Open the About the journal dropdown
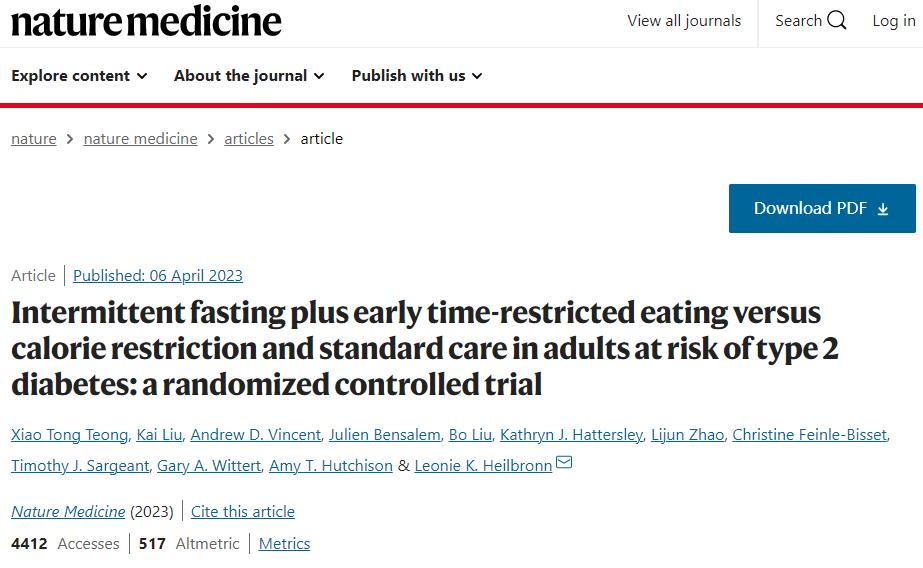 pyautogui.click(x=249, y=76)
